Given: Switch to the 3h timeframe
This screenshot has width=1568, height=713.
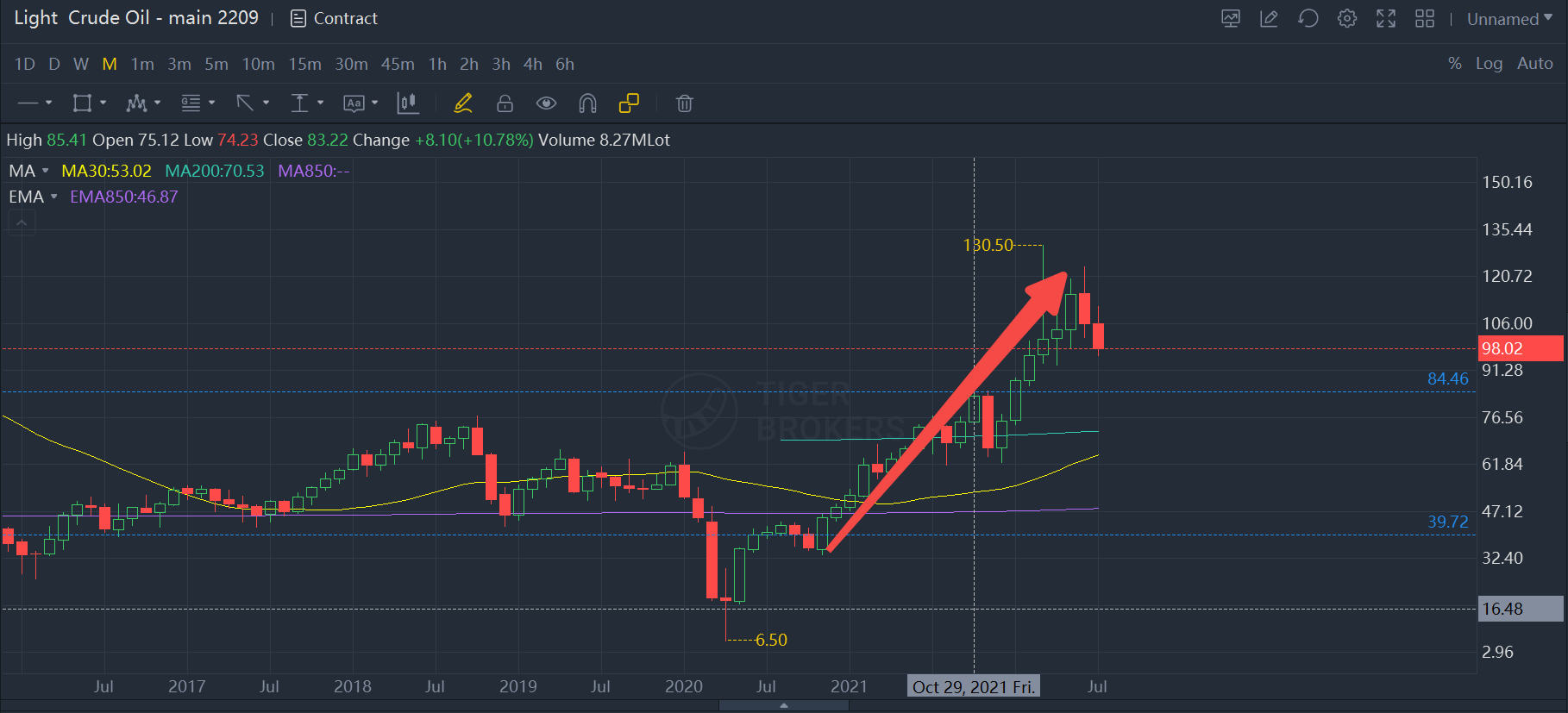Looking at the screenshot, I should coord(501,64).
